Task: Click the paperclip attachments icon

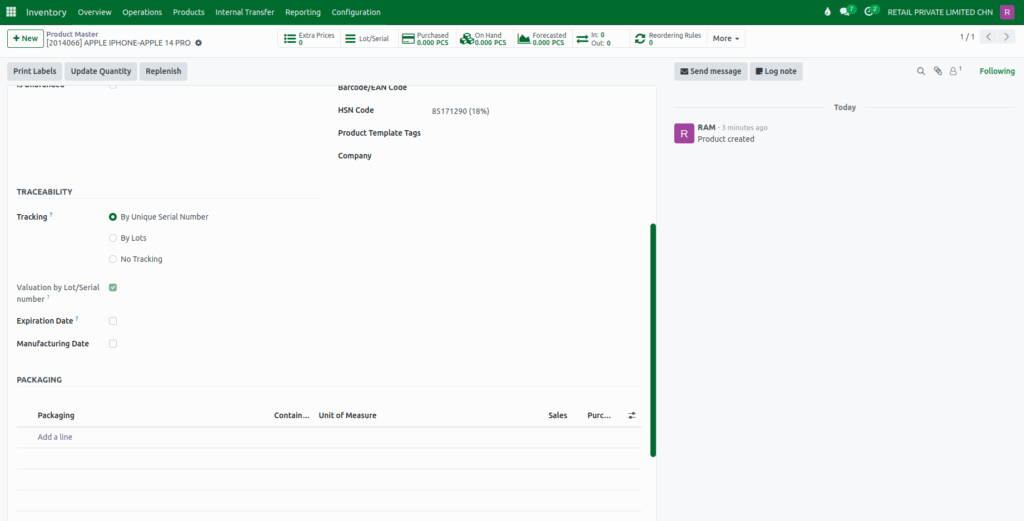Action: (937, 71)
